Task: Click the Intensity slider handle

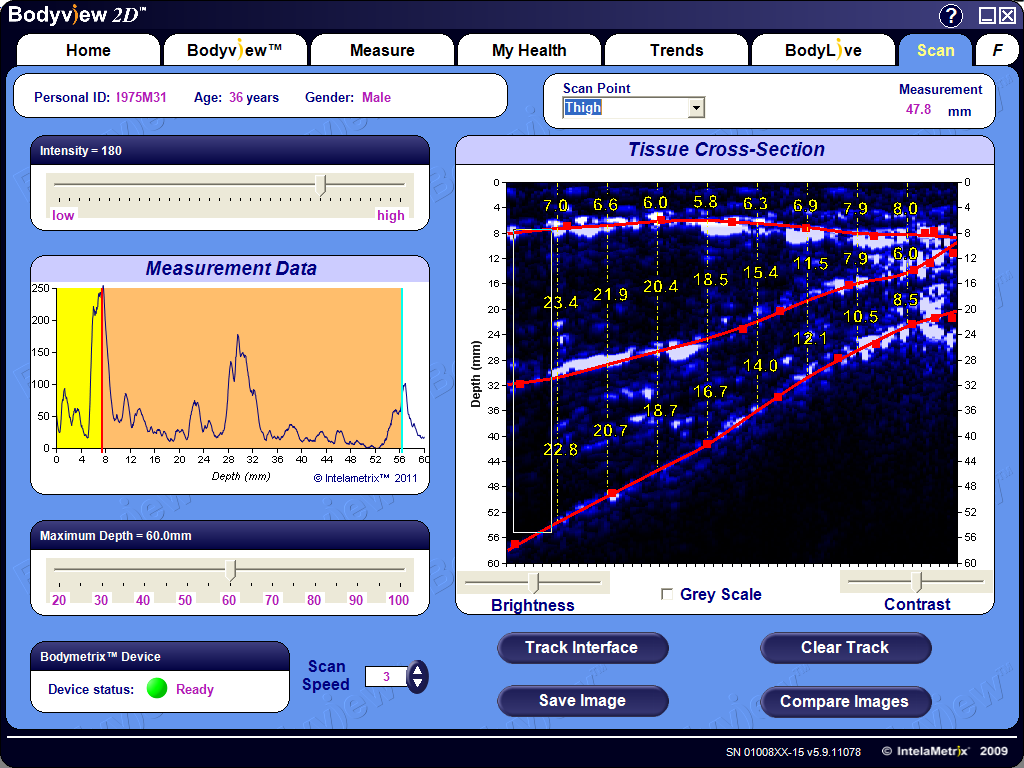Action: coord(321,185)
